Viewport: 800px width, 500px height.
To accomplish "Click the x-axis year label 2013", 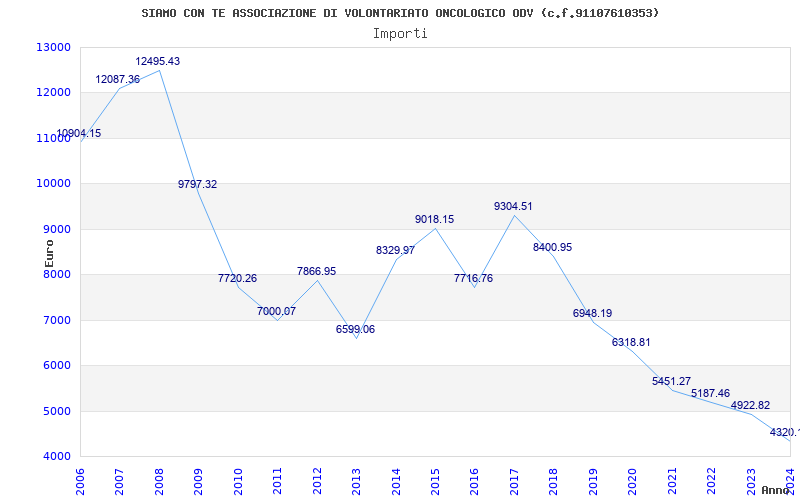I will pyautogui.click(x=357, y=481).
